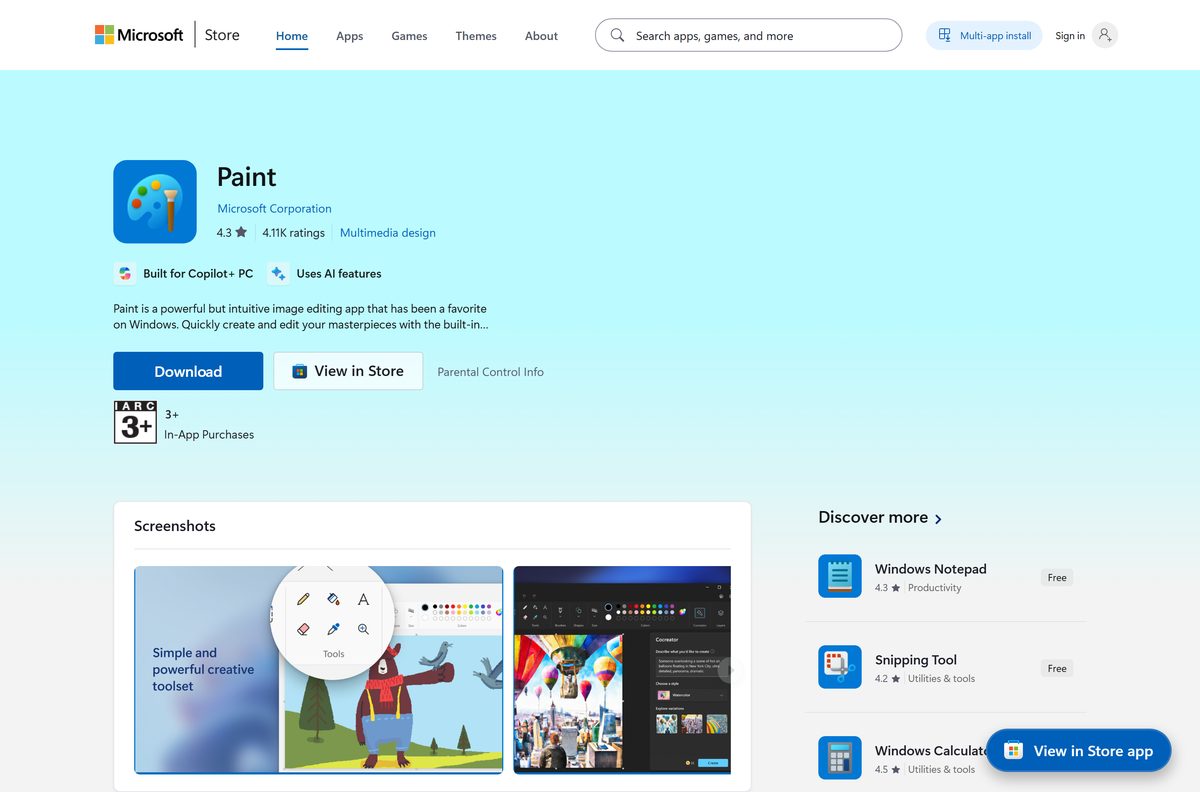The image size is (1200, 792).
Task: Click the Productivity category under Windows Notepad
Action: [x=935, y=588]
